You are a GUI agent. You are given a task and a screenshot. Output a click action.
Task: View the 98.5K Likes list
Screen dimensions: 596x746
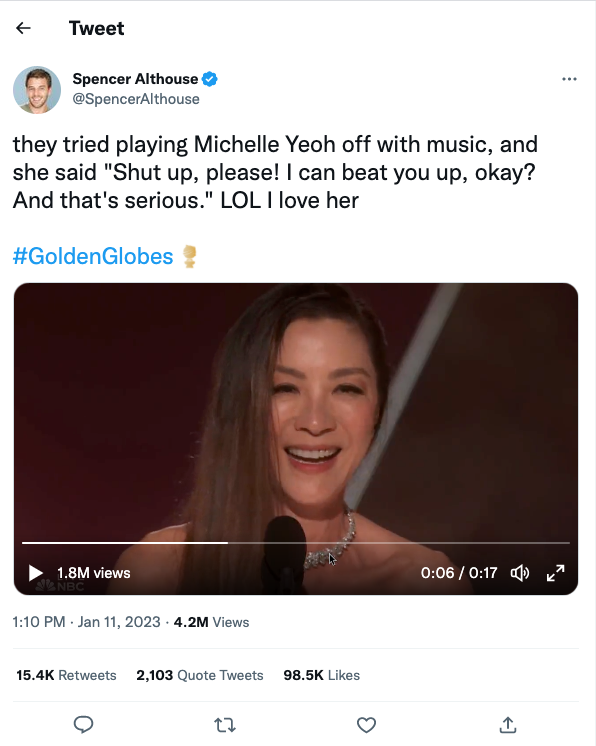[322, 675]
